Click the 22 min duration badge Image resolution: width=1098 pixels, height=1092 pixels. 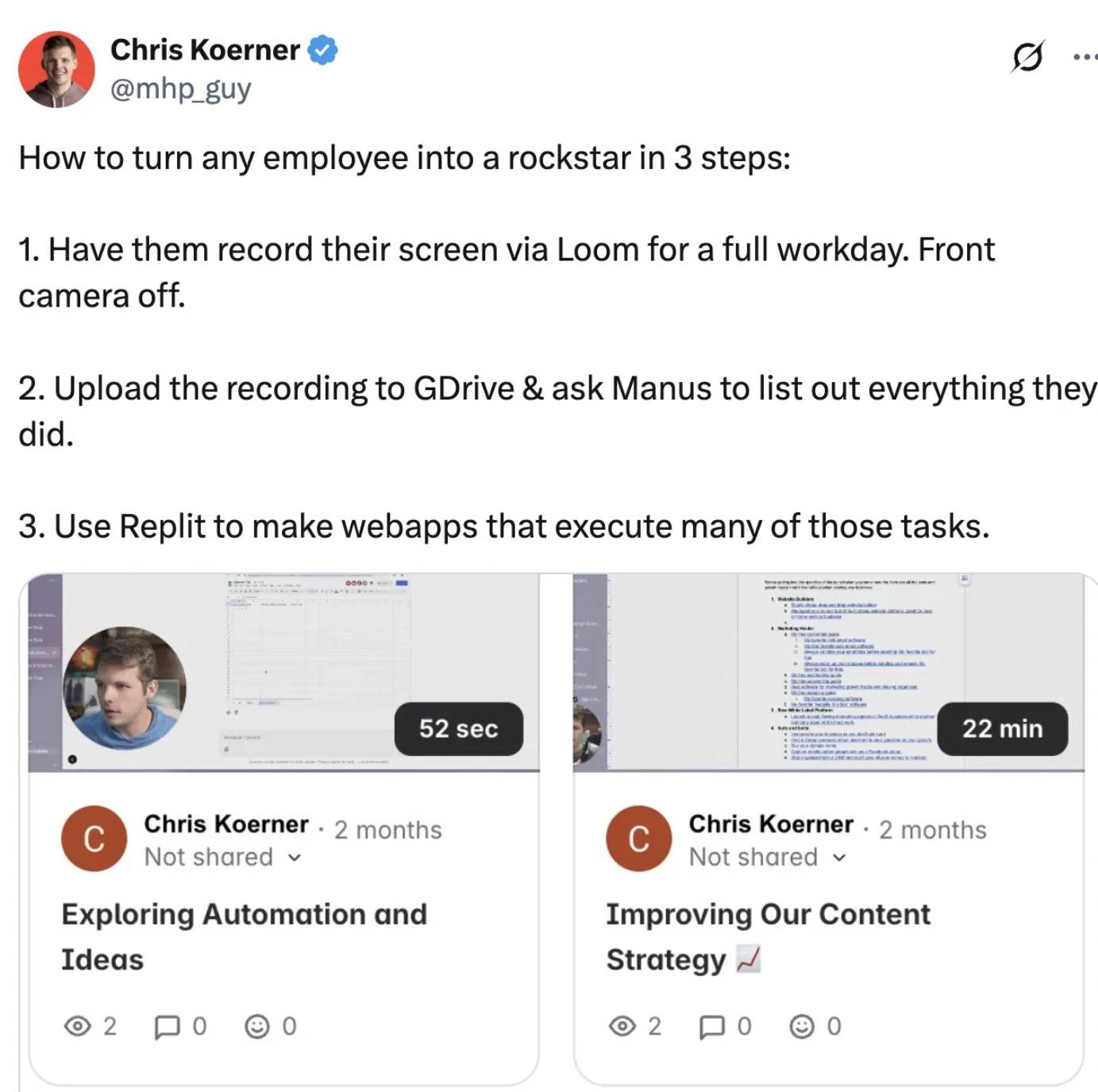[x=1002, y=728]
